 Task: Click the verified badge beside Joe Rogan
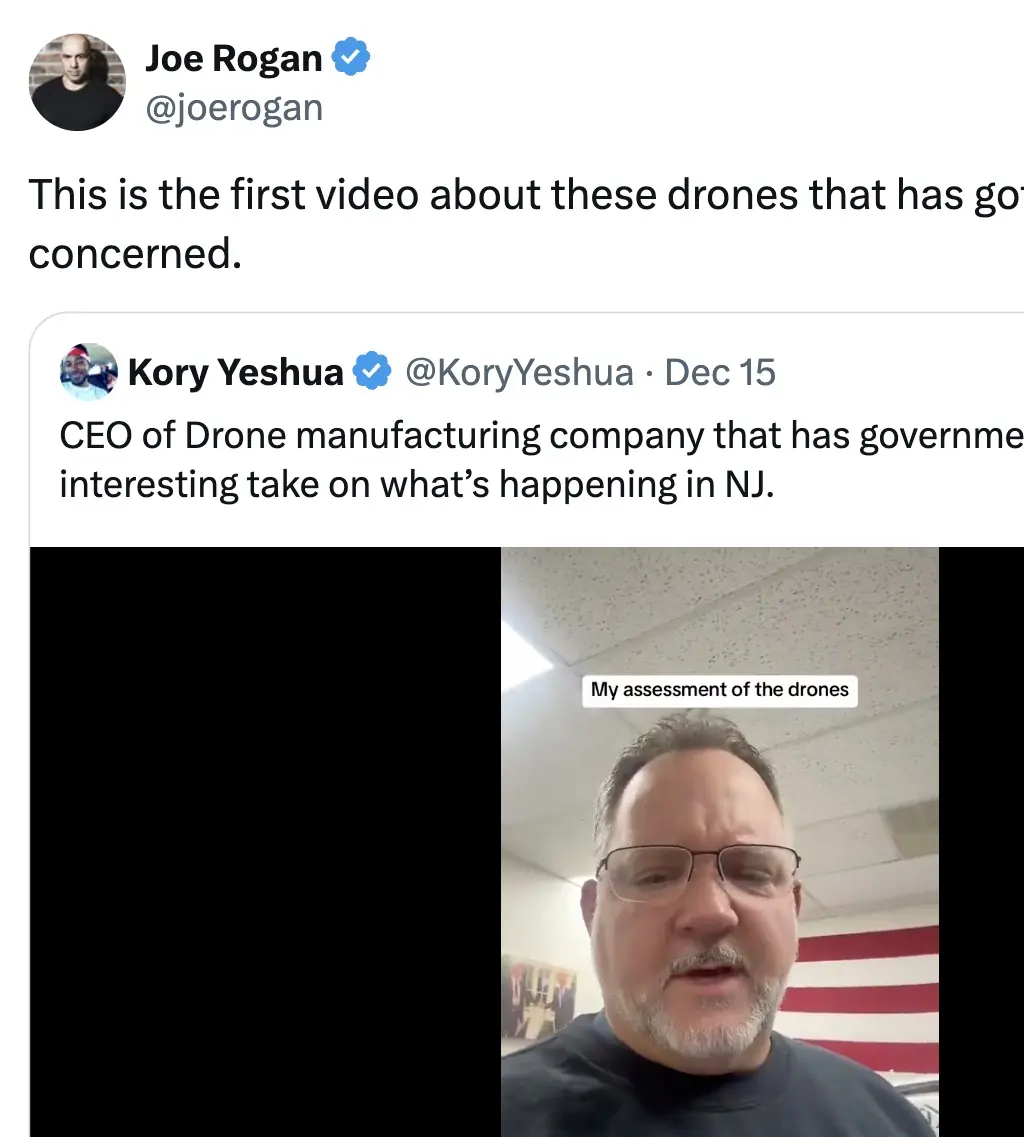350,58
